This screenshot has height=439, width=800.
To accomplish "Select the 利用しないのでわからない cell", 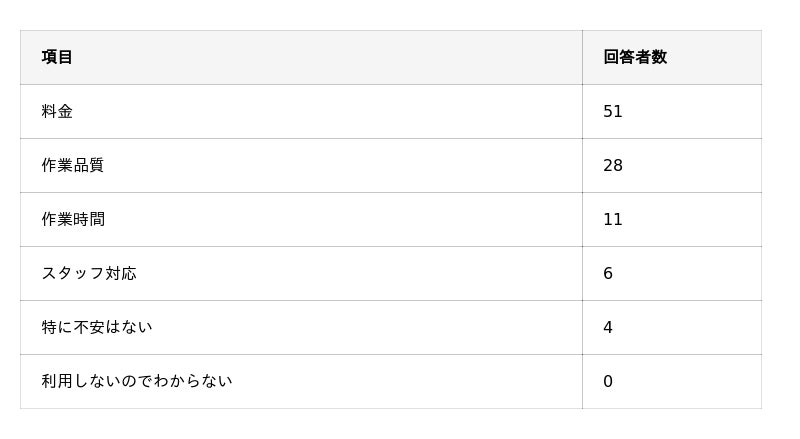I will (x=136, y=381).
